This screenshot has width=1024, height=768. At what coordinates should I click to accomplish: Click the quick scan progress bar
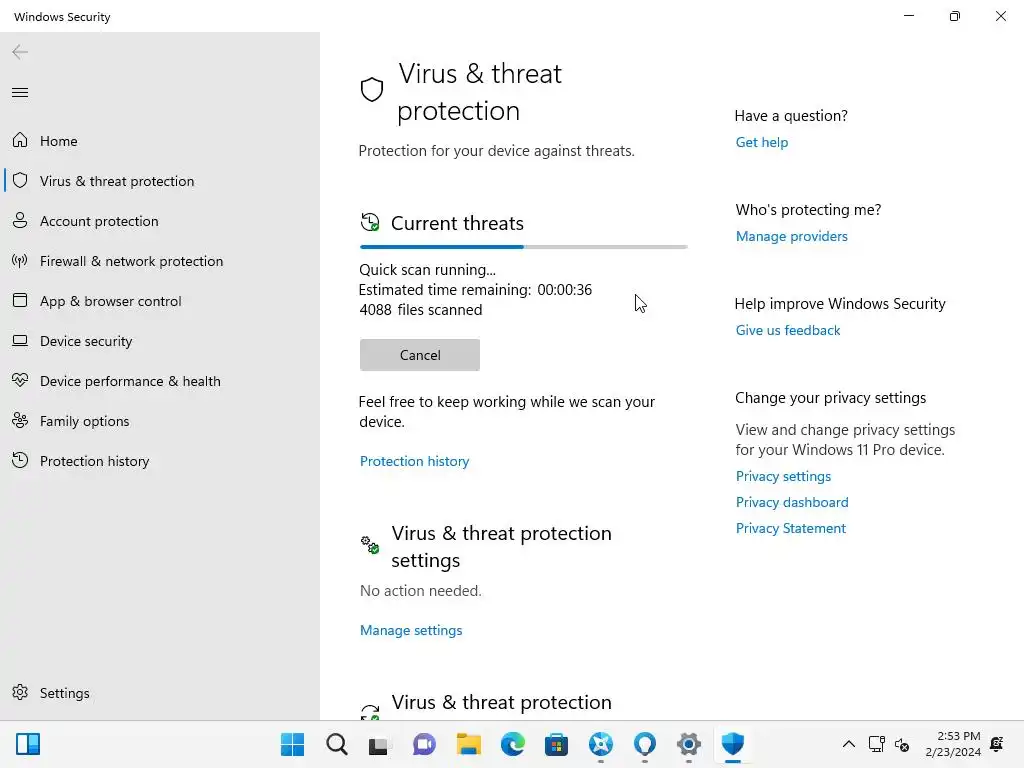tap(523, 247)
